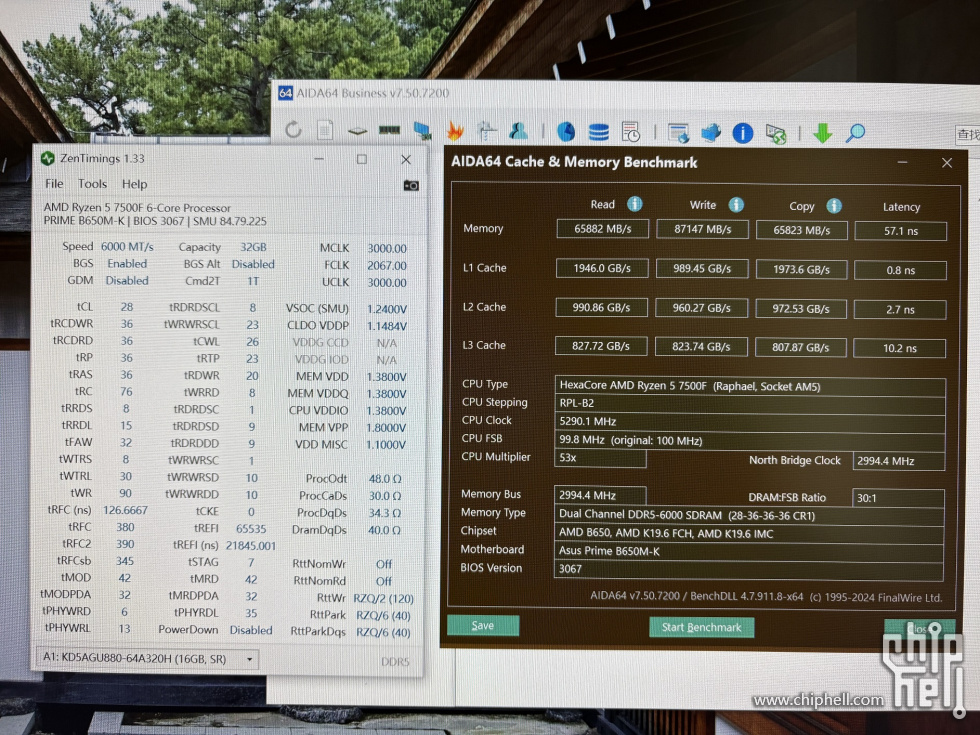Click the Capacity value 32GB in ZenTimings

(x=253, y=248)
